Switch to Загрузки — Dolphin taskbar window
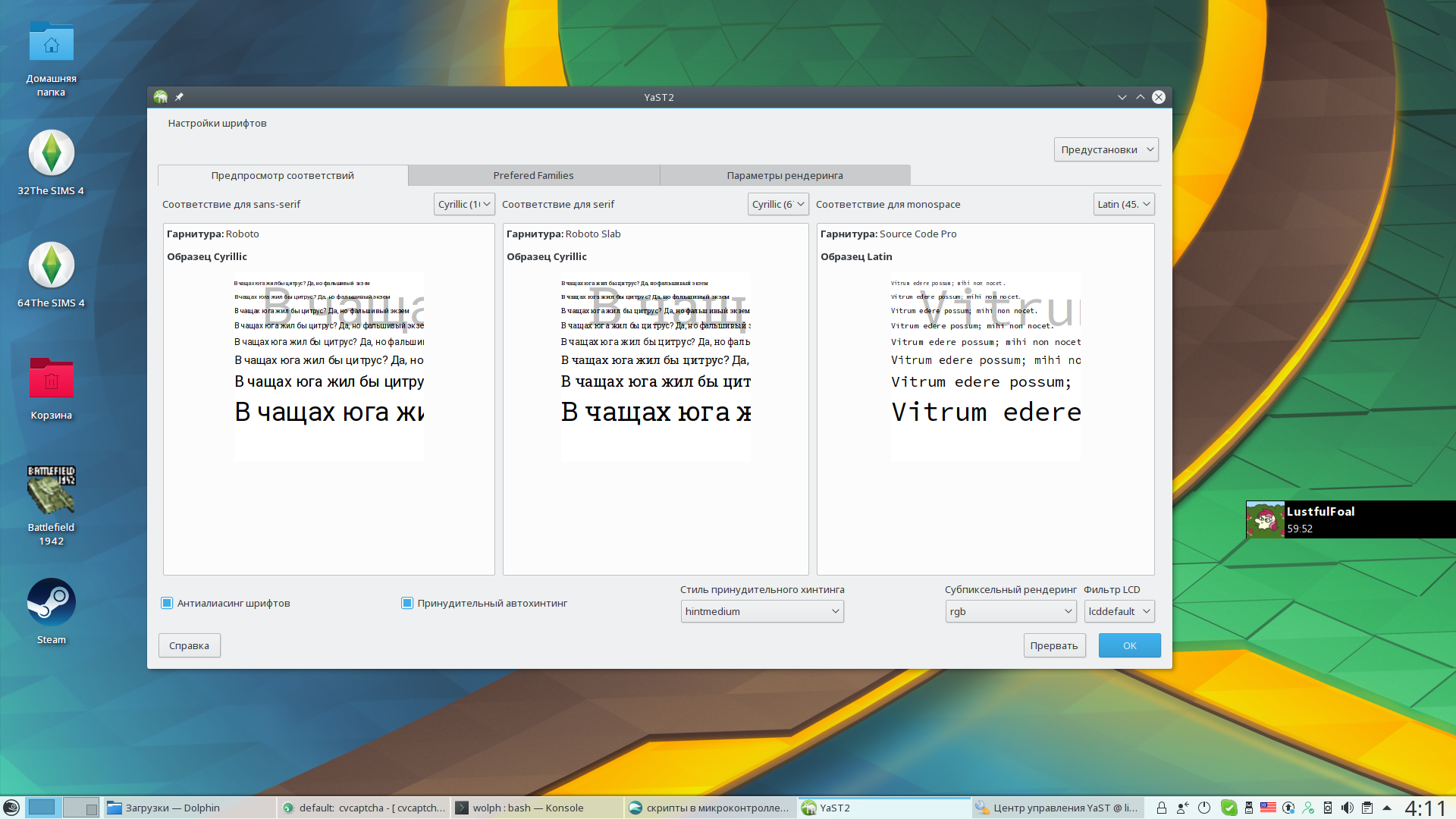Image resolution: width=1456 pixels, height=819 pixels. (190, 808)
